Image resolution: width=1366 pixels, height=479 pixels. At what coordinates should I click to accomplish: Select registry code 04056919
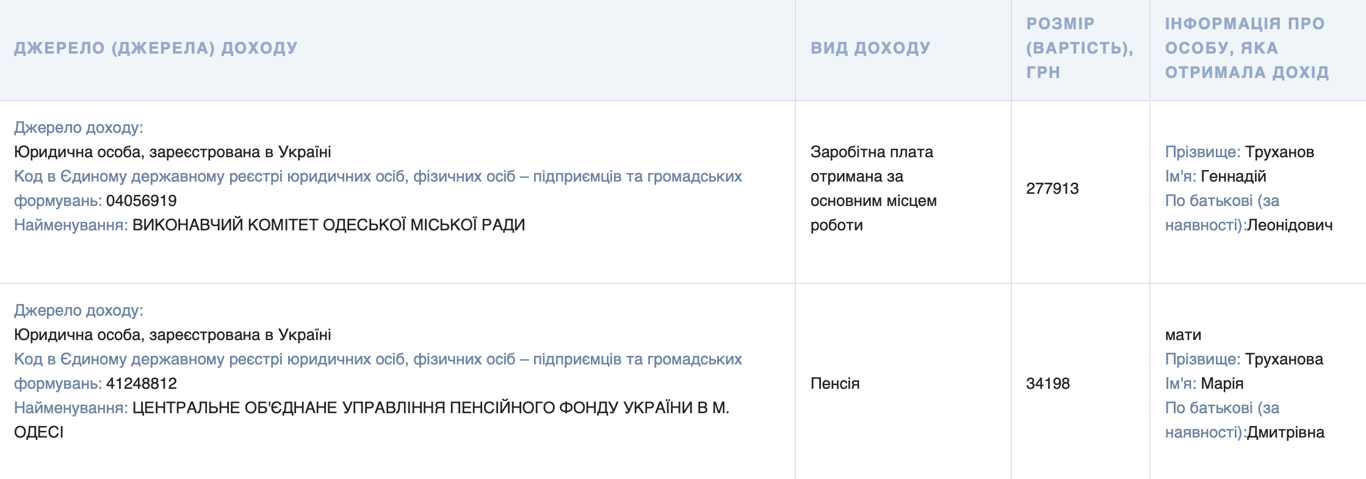pos(141,201)
